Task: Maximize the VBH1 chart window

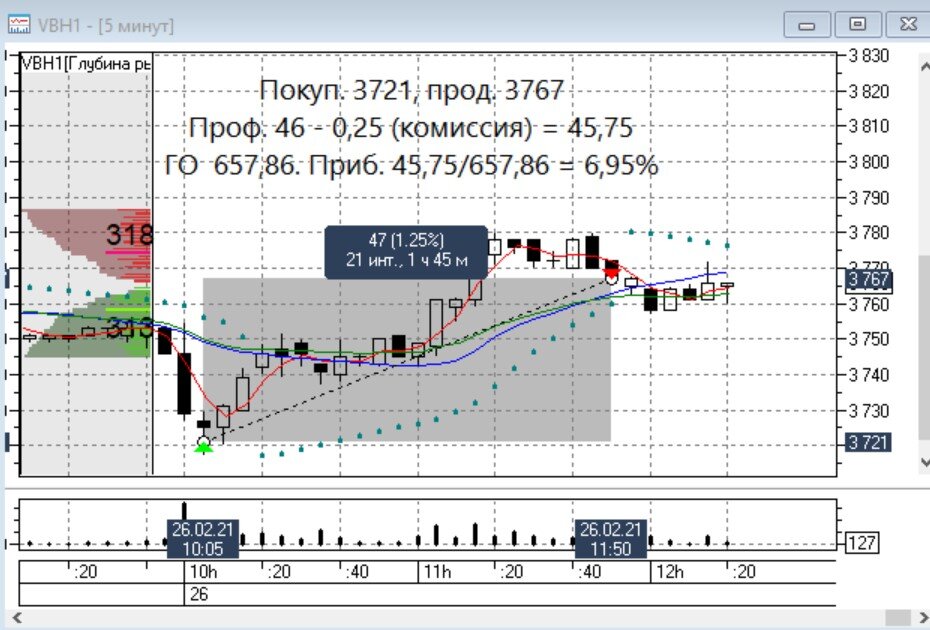Action: point(858,25)
